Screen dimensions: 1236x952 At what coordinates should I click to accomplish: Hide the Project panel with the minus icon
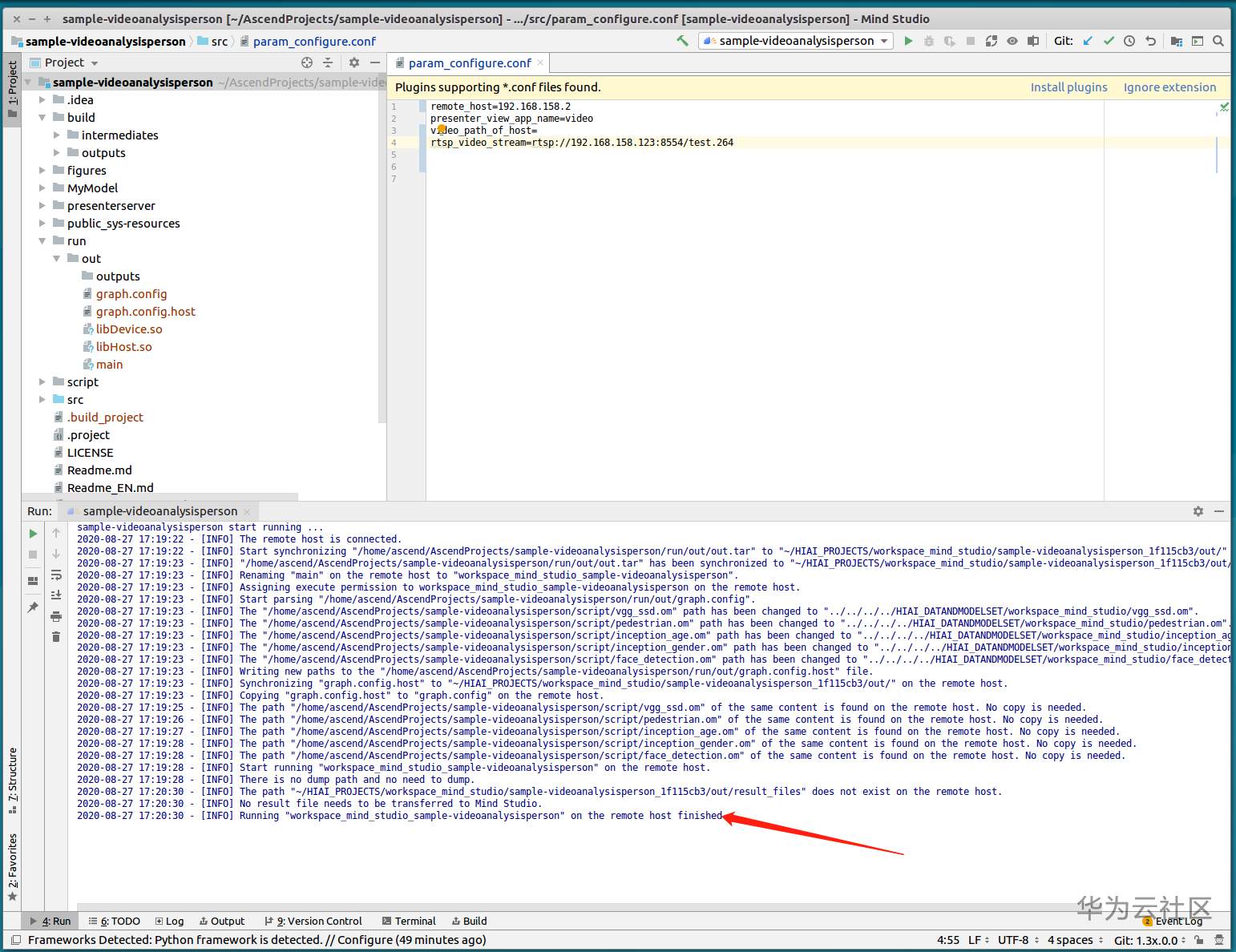click(x=374, y=63)
